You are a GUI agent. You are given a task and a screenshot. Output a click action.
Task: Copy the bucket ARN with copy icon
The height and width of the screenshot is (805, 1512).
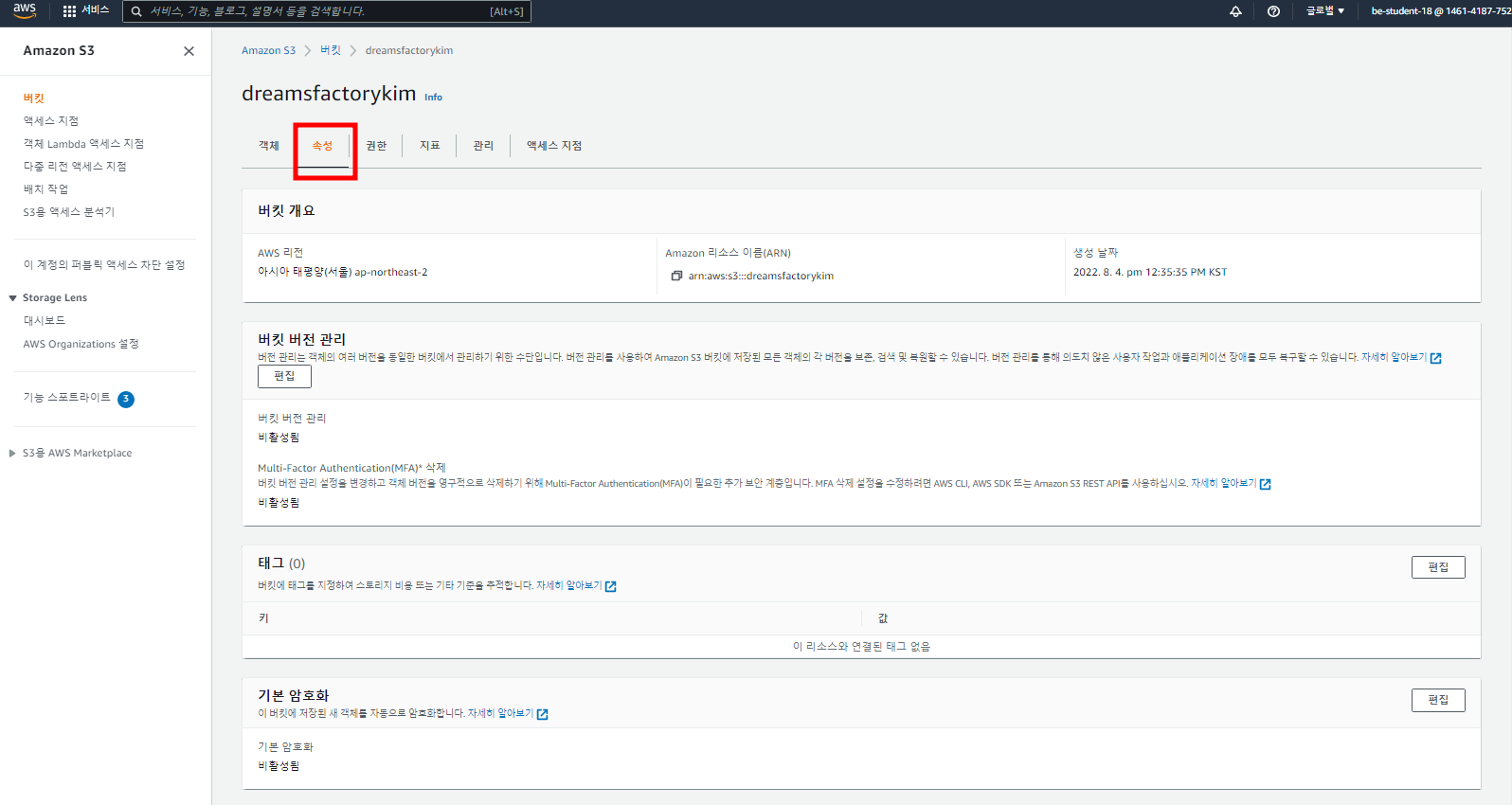(676, 277)
